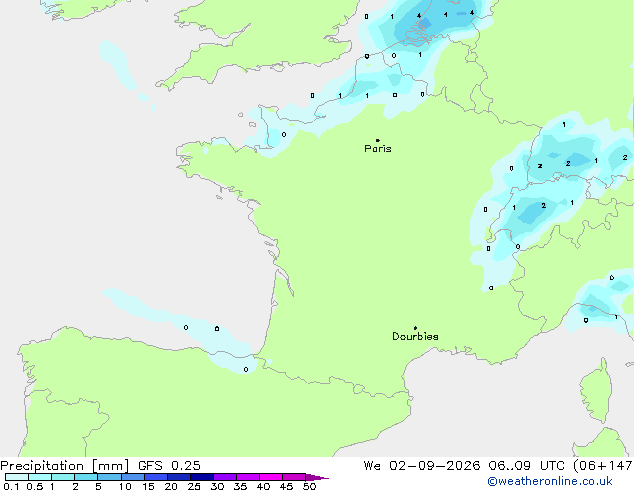634x490 pixels.
Task: Click the 45–50 mm legend swatch
Action: pyautogui.click(x=294, y=477)
